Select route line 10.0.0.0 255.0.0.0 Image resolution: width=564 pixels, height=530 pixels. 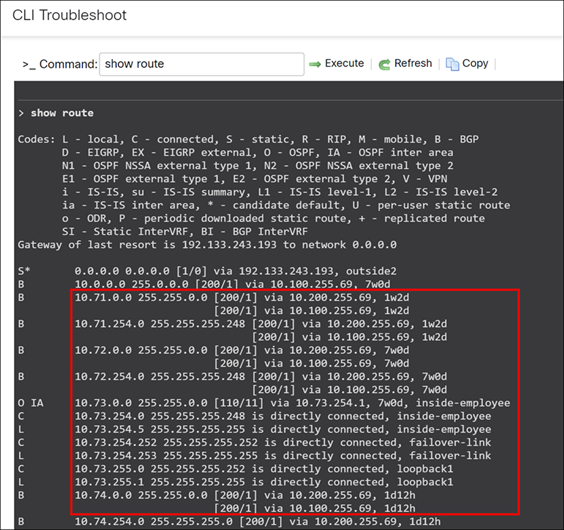[204, 284]
